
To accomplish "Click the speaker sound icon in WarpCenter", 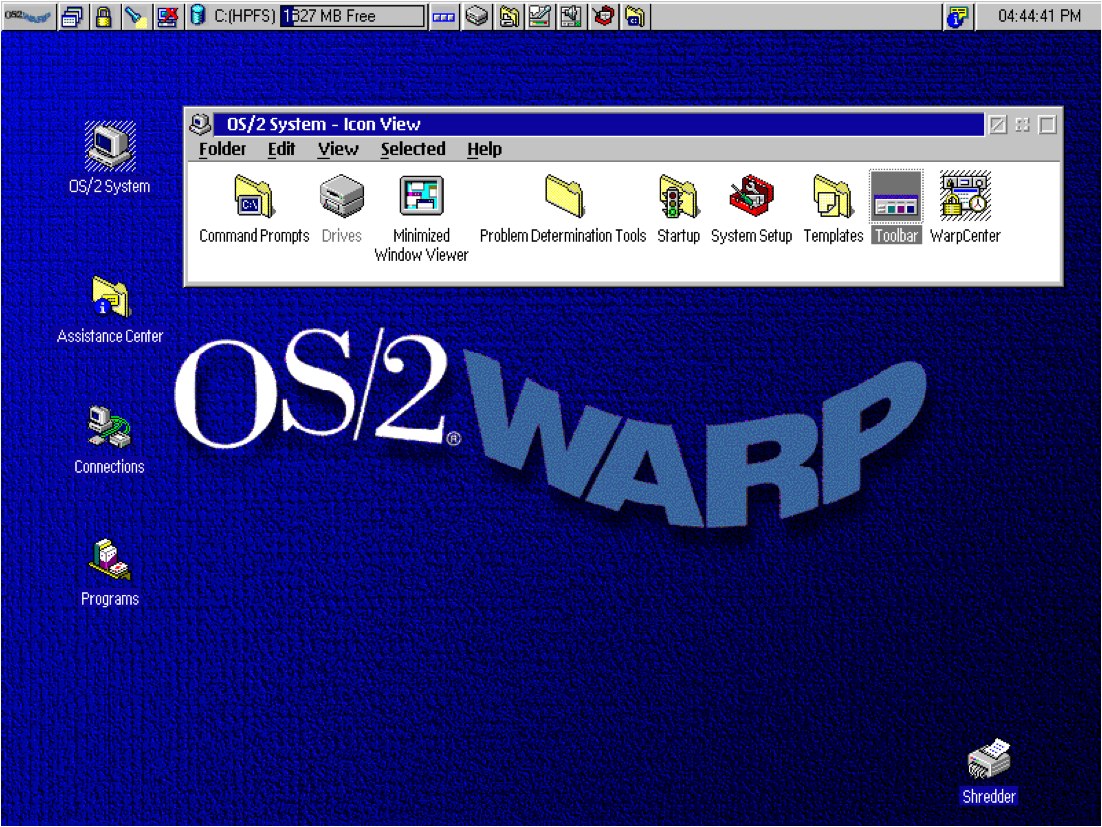I will (x=571, y=15).
